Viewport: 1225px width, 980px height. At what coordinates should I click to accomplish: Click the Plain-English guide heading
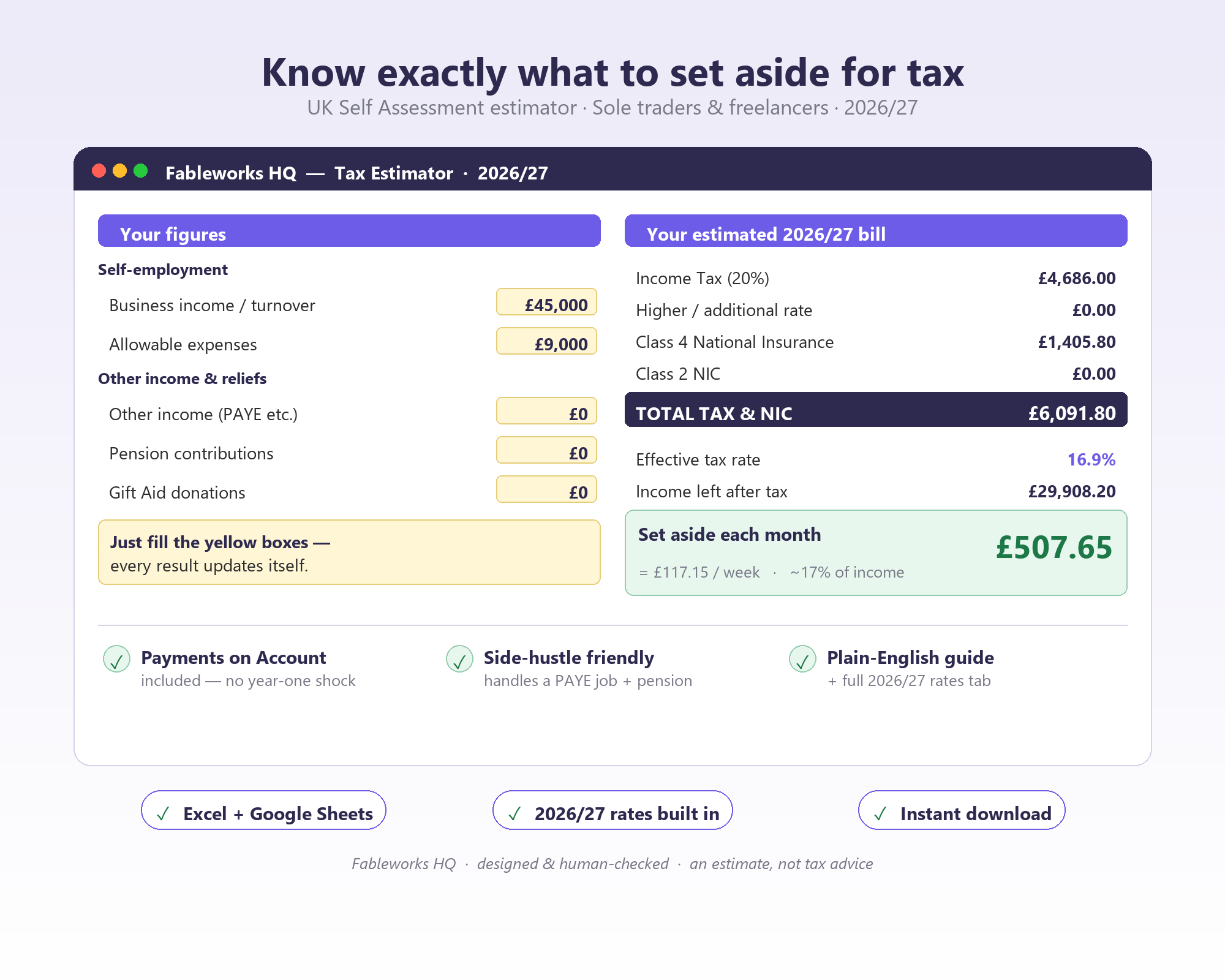tap(910, 658)
